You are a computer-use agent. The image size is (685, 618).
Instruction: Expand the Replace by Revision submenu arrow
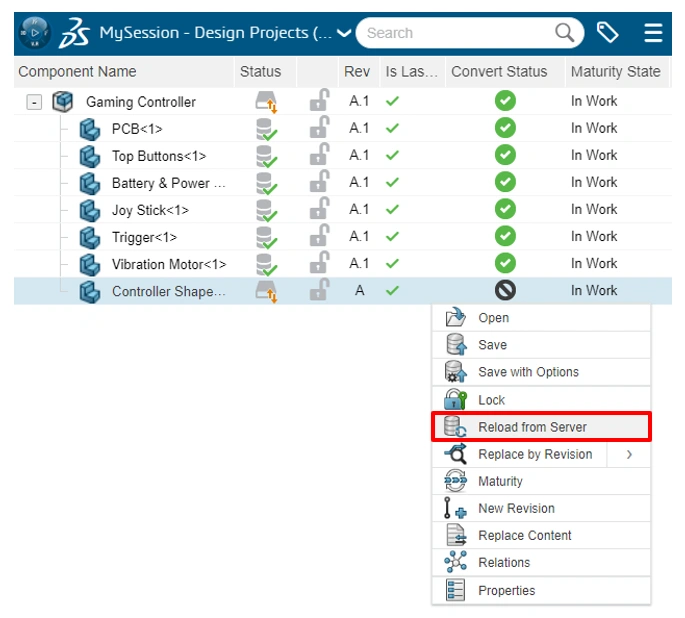coord(629,455)
